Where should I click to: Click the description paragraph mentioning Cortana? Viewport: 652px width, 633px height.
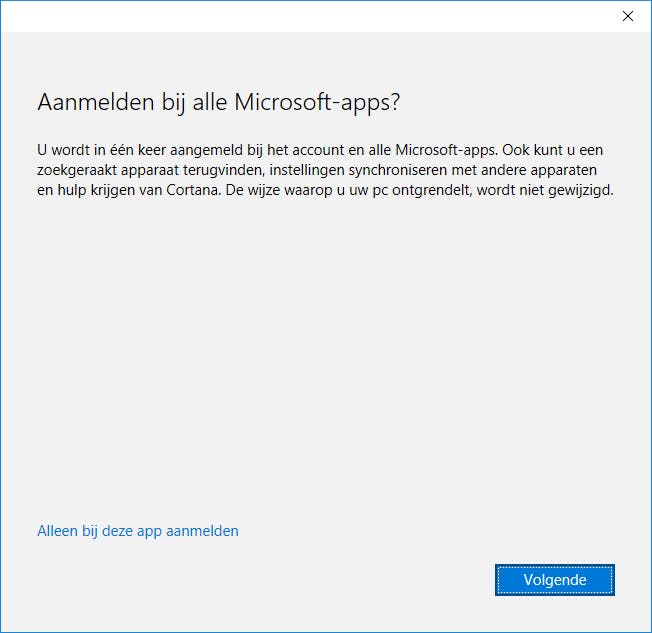click(324, 170)
